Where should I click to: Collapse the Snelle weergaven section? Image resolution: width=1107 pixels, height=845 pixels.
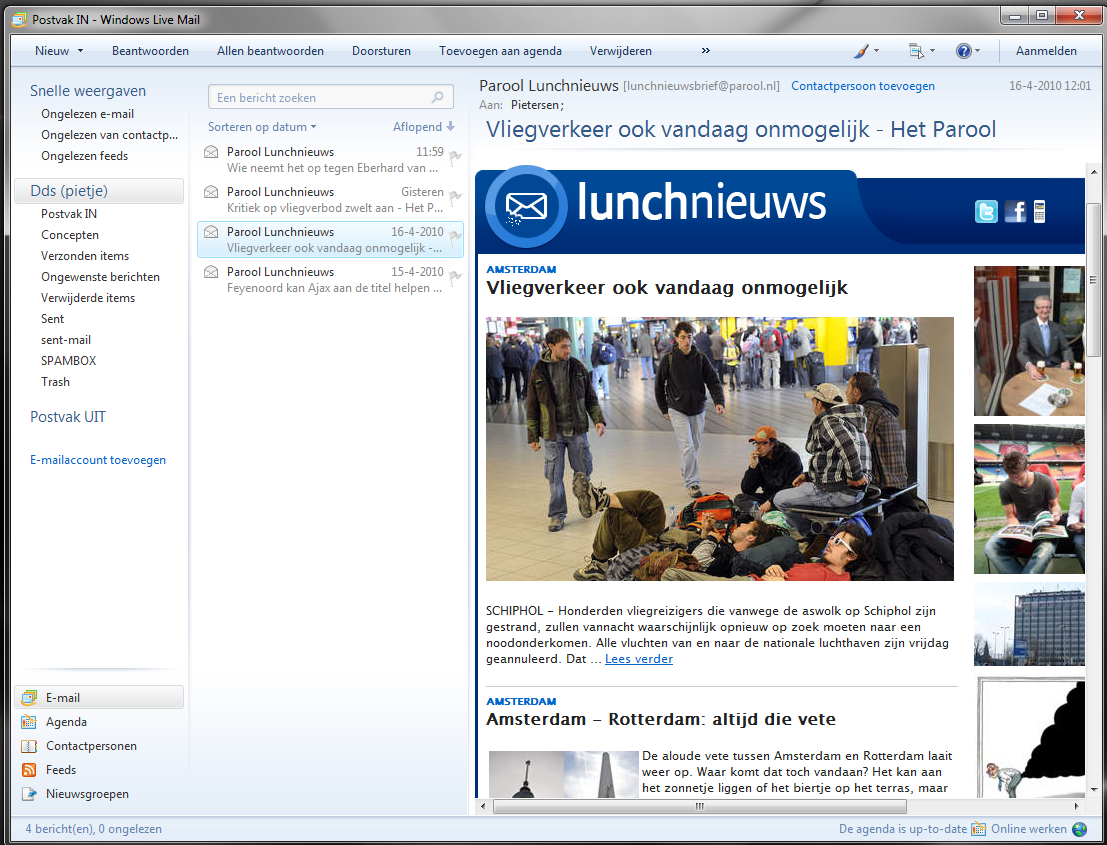(x=88, y=90)
